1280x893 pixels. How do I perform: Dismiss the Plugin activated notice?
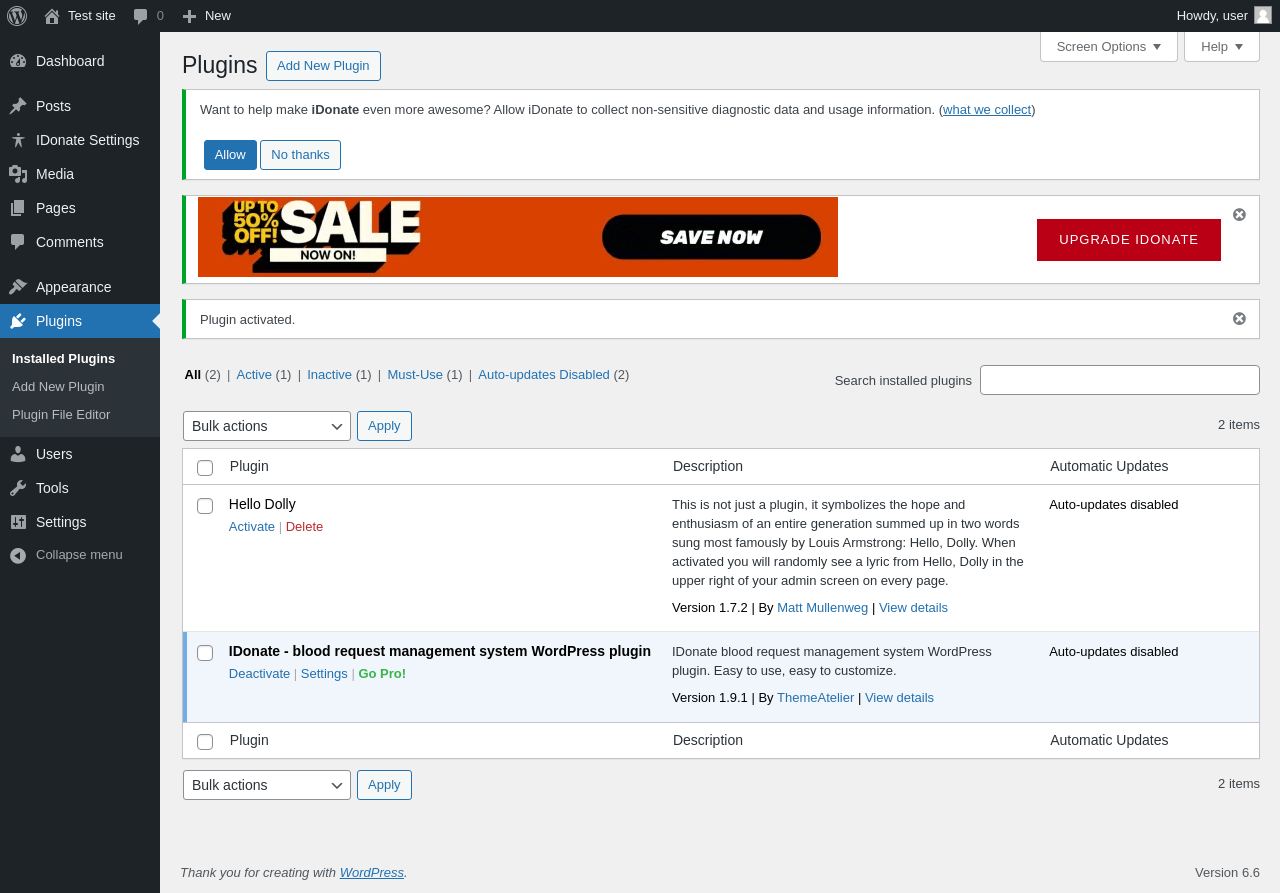pos(1239,318)
